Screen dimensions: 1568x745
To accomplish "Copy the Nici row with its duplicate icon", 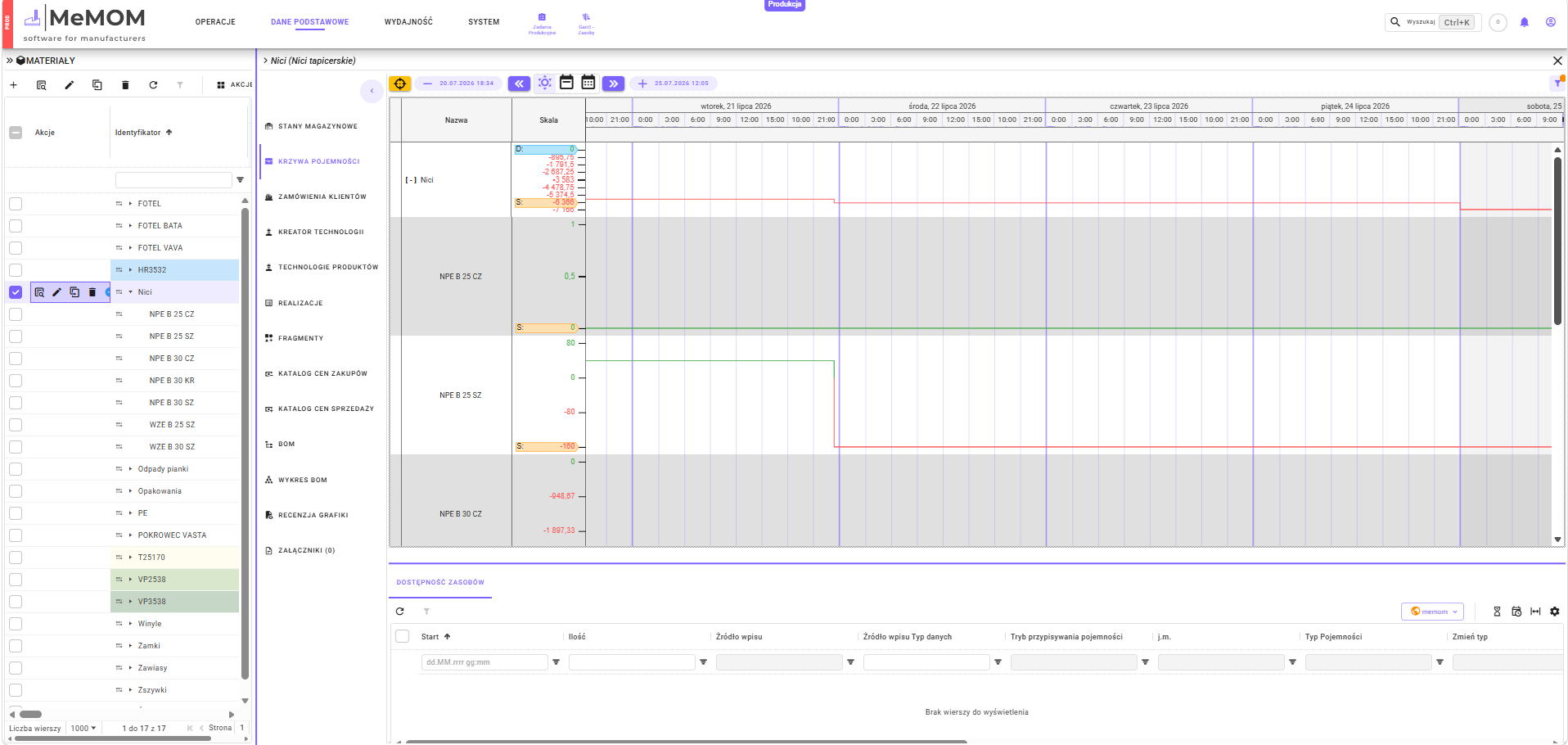I will click(74, 292).
